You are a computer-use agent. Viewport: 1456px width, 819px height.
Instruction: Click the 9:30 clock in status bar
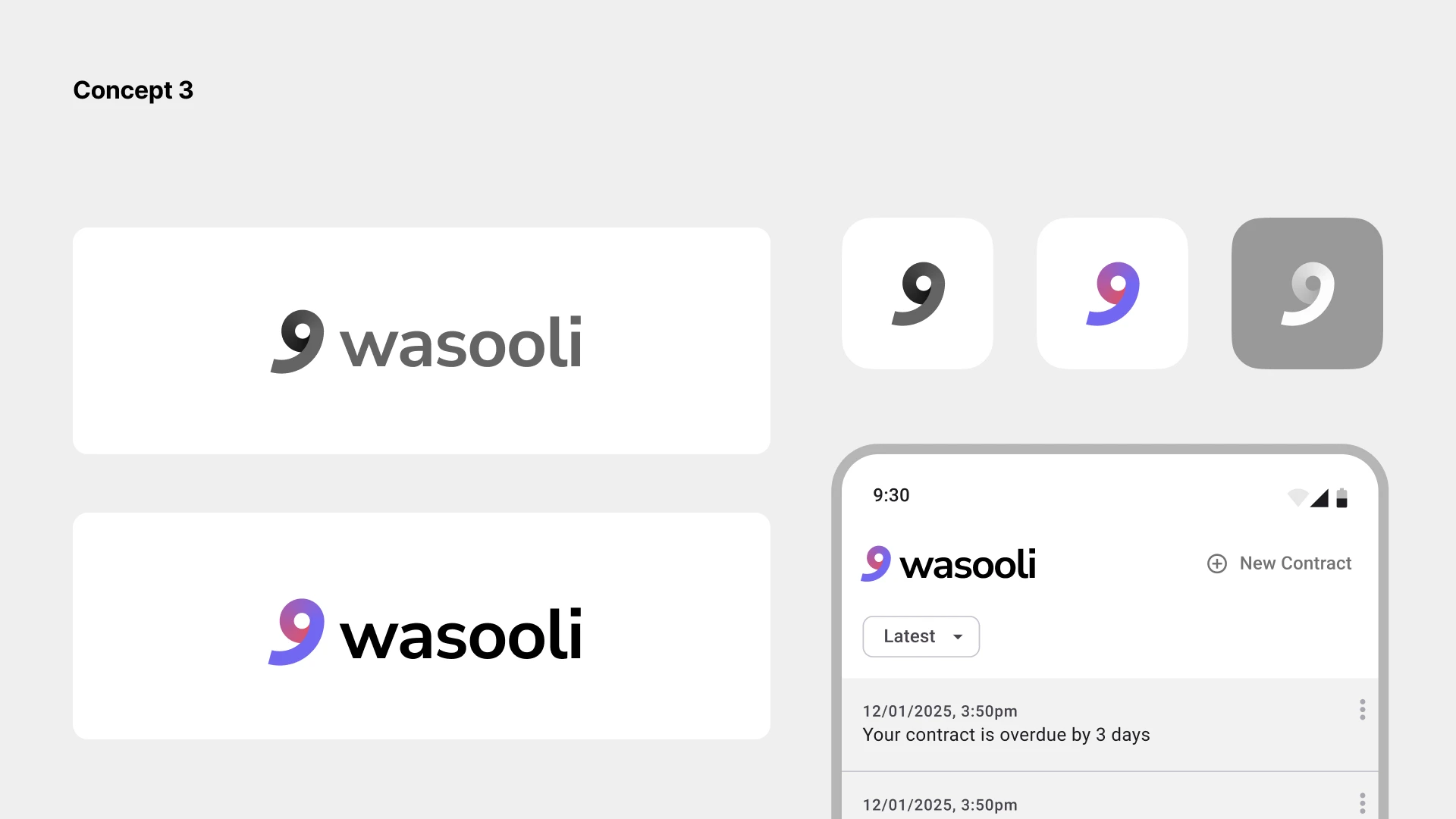(x=891, y=495)
